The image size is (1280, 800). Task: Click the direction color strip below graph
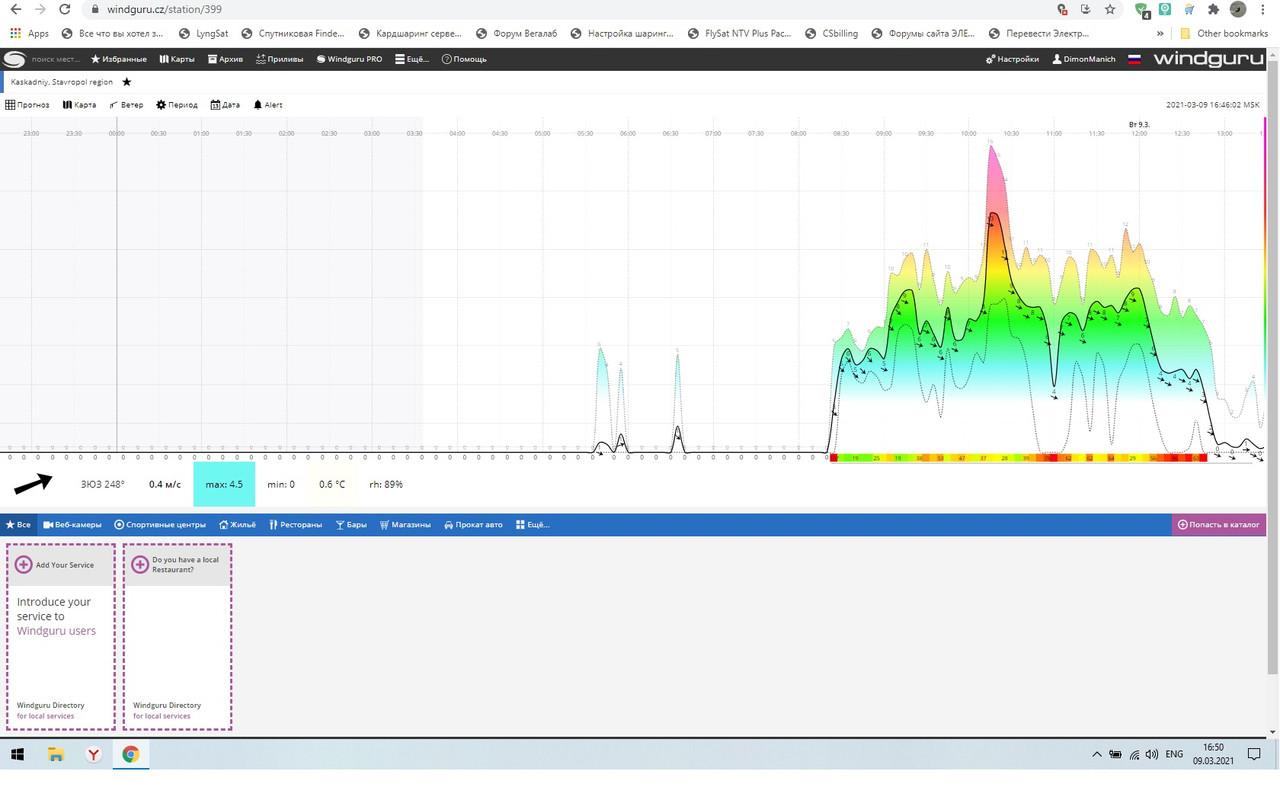coord(1019,457)
